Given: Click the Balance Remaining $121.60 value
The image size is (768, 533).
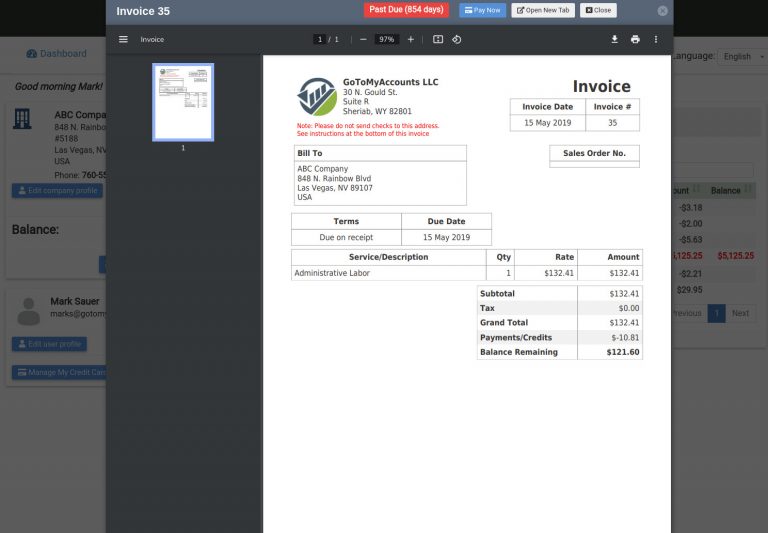Looking at the screenshot, I should click(x=623, y=352).
